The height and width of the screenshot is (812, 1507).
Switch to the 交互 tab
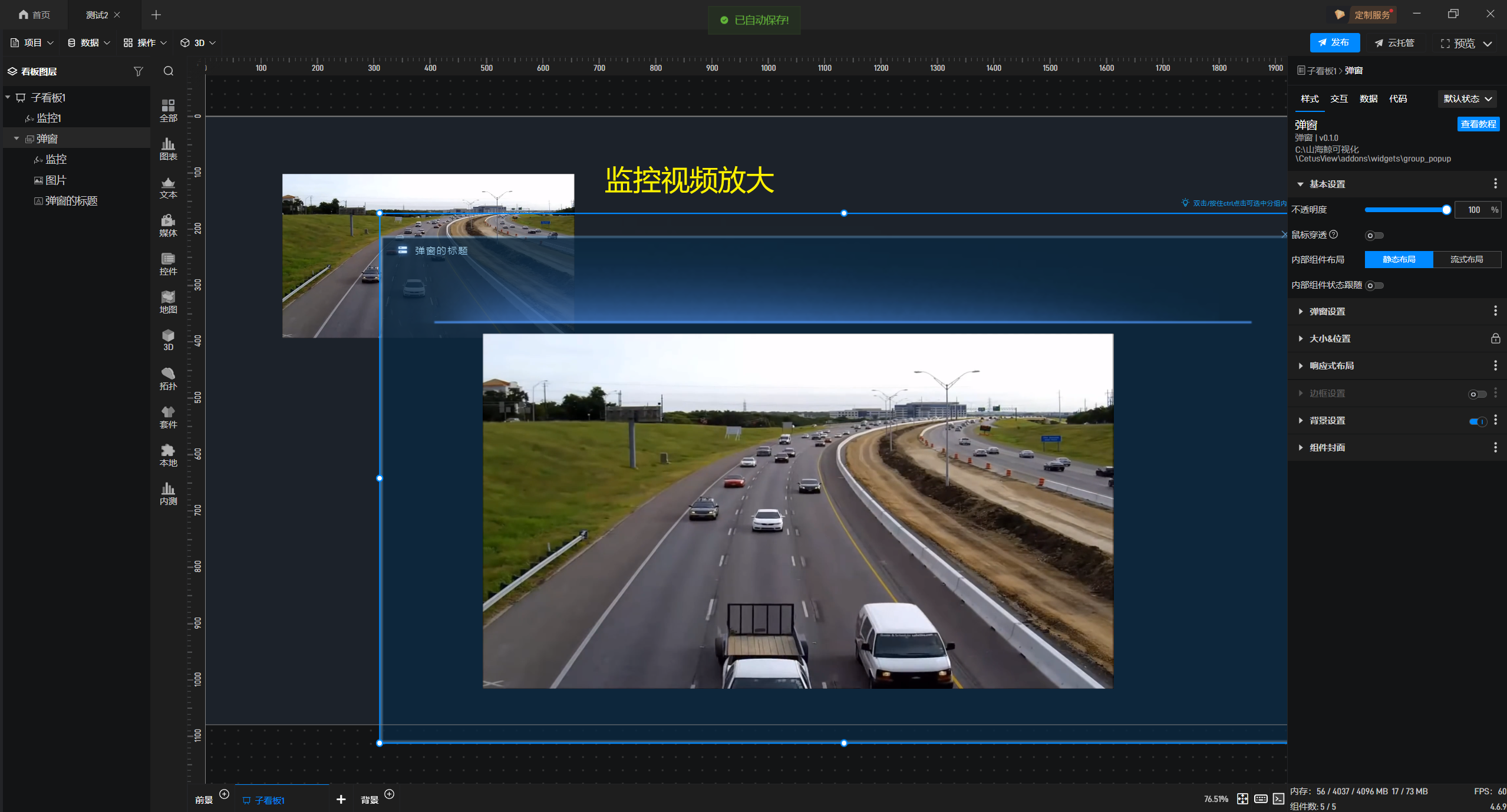[1338, 98]
